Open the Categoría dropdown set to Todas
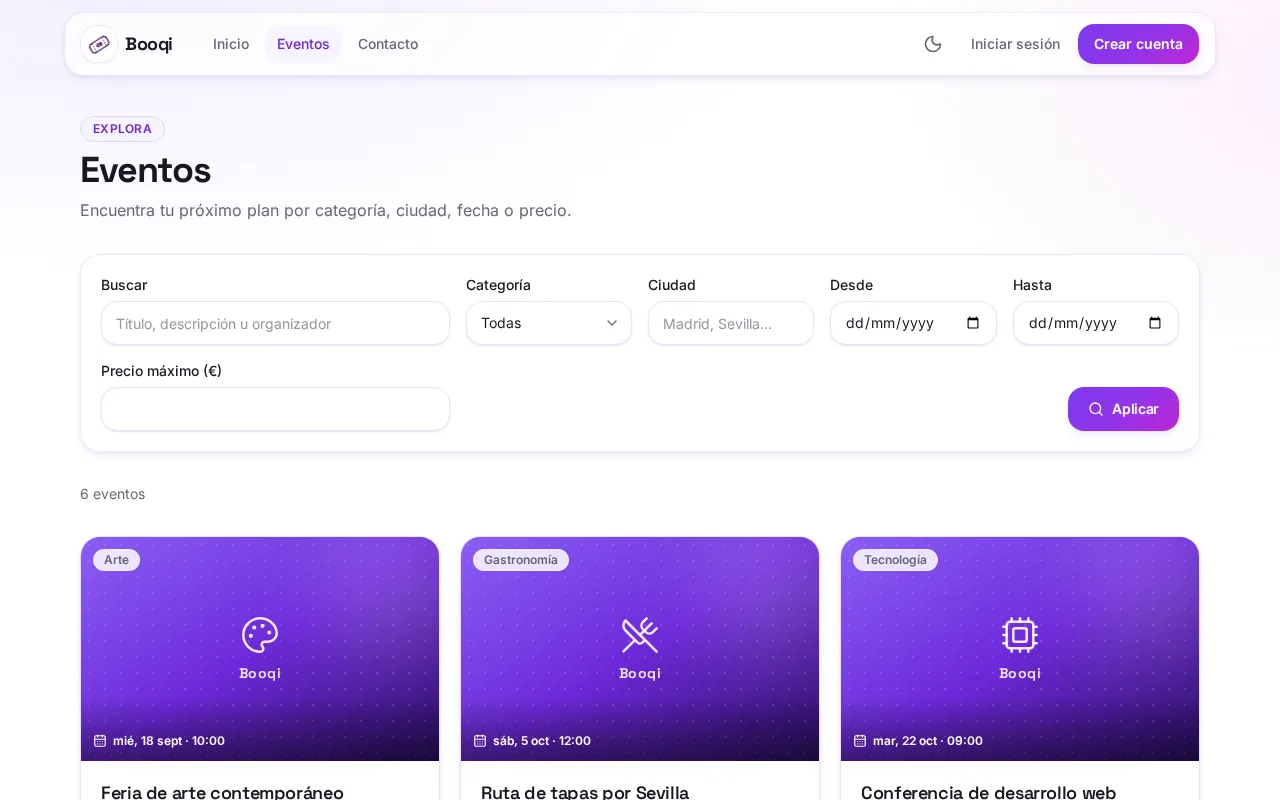Viewport: 1280px width, 800px height. [549, 323]
